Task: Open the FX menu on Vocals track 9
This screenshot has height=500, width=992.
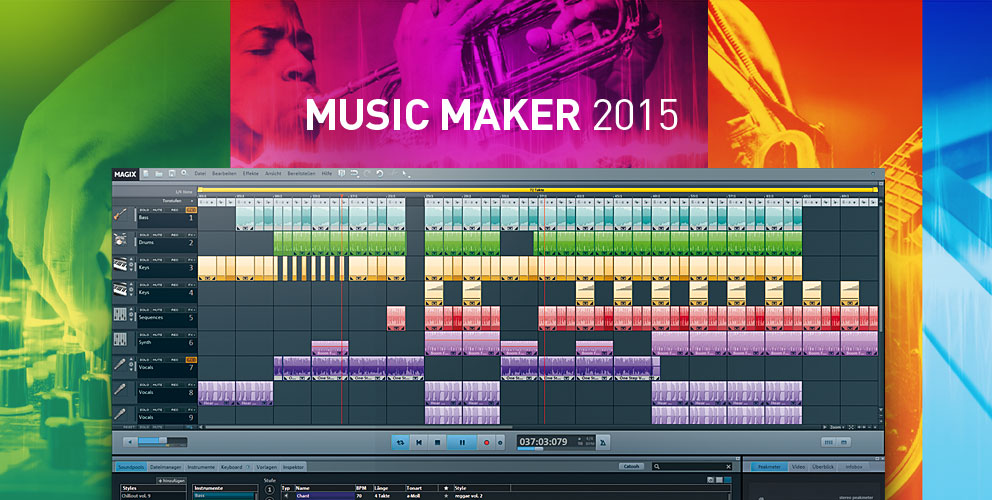Action: click(192, 409)
